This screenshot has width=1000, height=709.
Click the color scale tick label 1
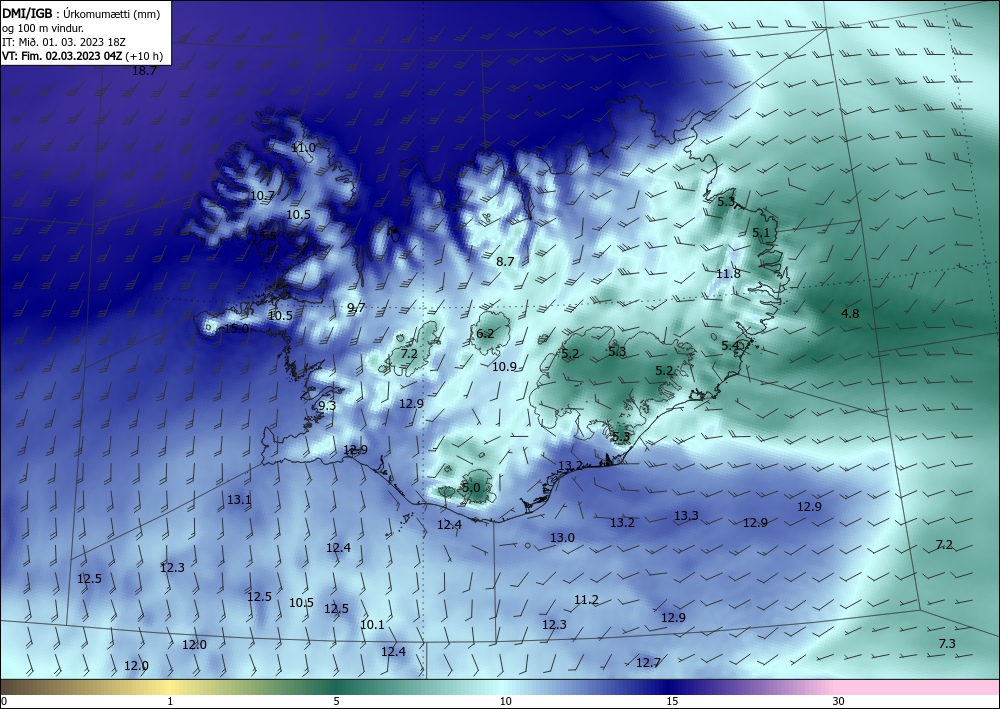point(170,702)
